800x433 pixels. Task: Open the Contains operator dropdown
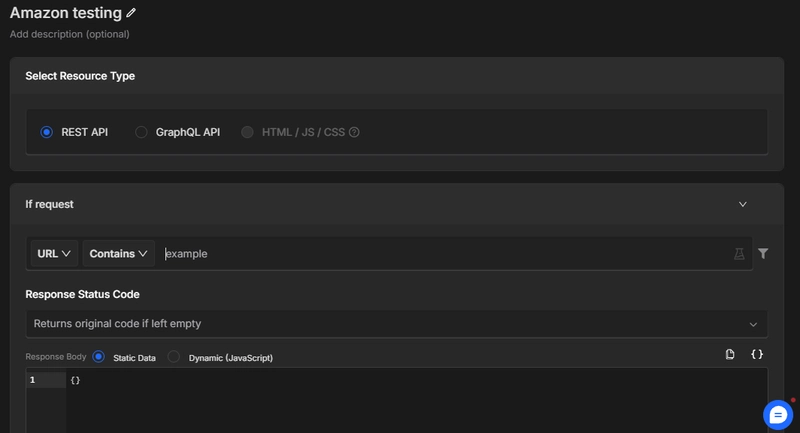tap(118, 253)
